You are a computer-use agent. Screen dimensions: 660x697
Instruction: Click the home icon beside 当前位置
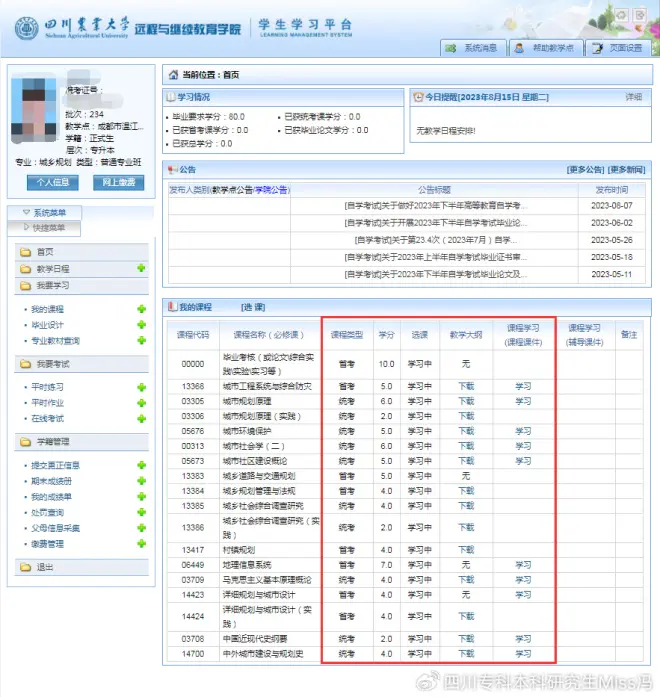(172, 75)
